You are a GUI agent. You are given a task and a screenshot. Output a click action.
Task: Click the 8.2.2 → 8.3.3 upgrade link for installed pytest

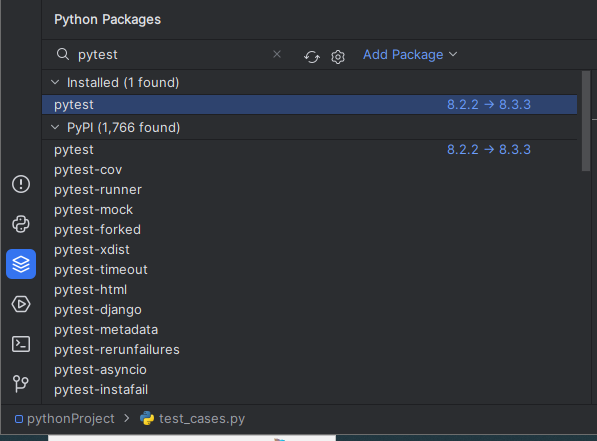click(488, 104)
